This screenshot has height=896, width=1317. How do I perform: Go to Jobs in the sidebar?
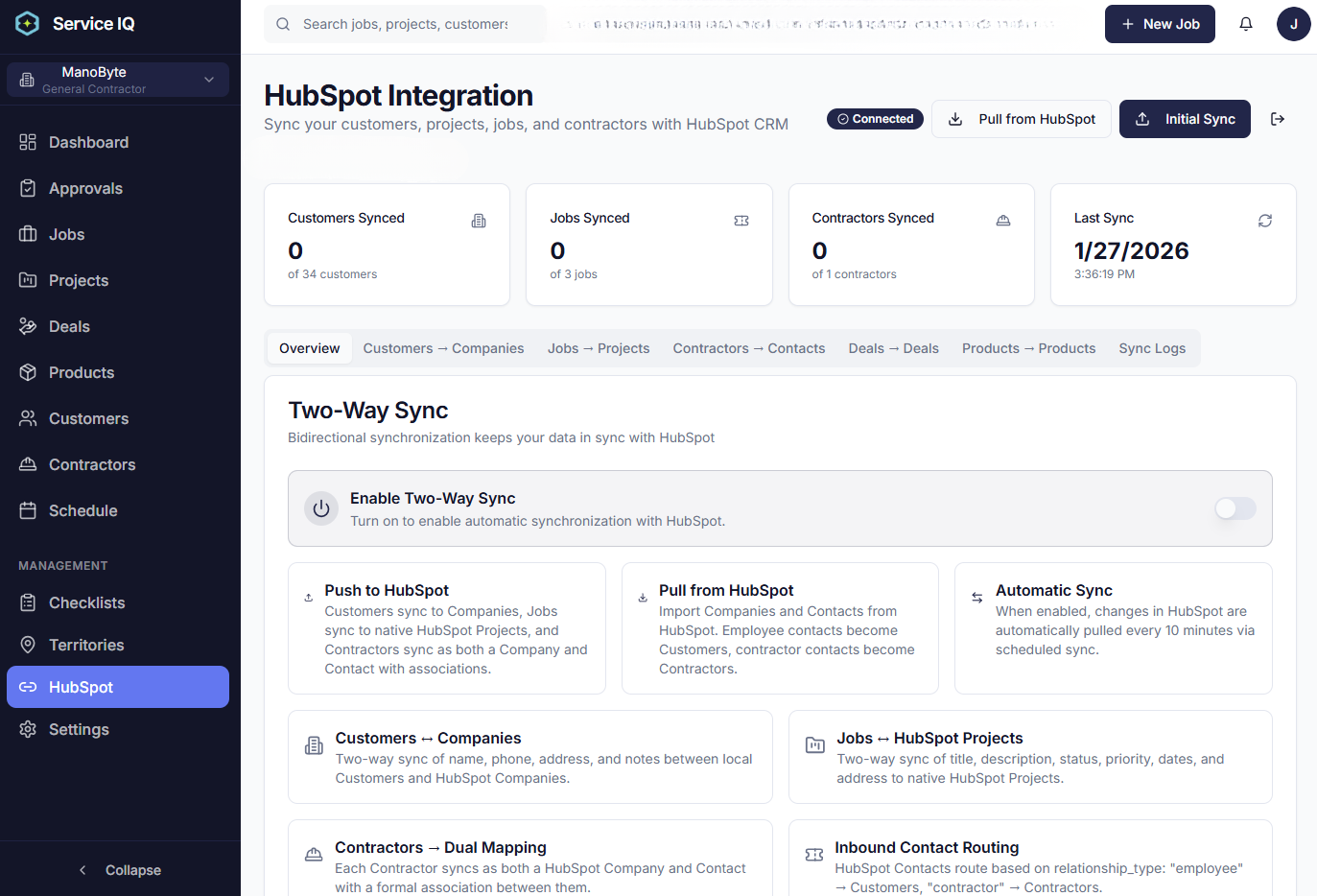click(118, 234)
